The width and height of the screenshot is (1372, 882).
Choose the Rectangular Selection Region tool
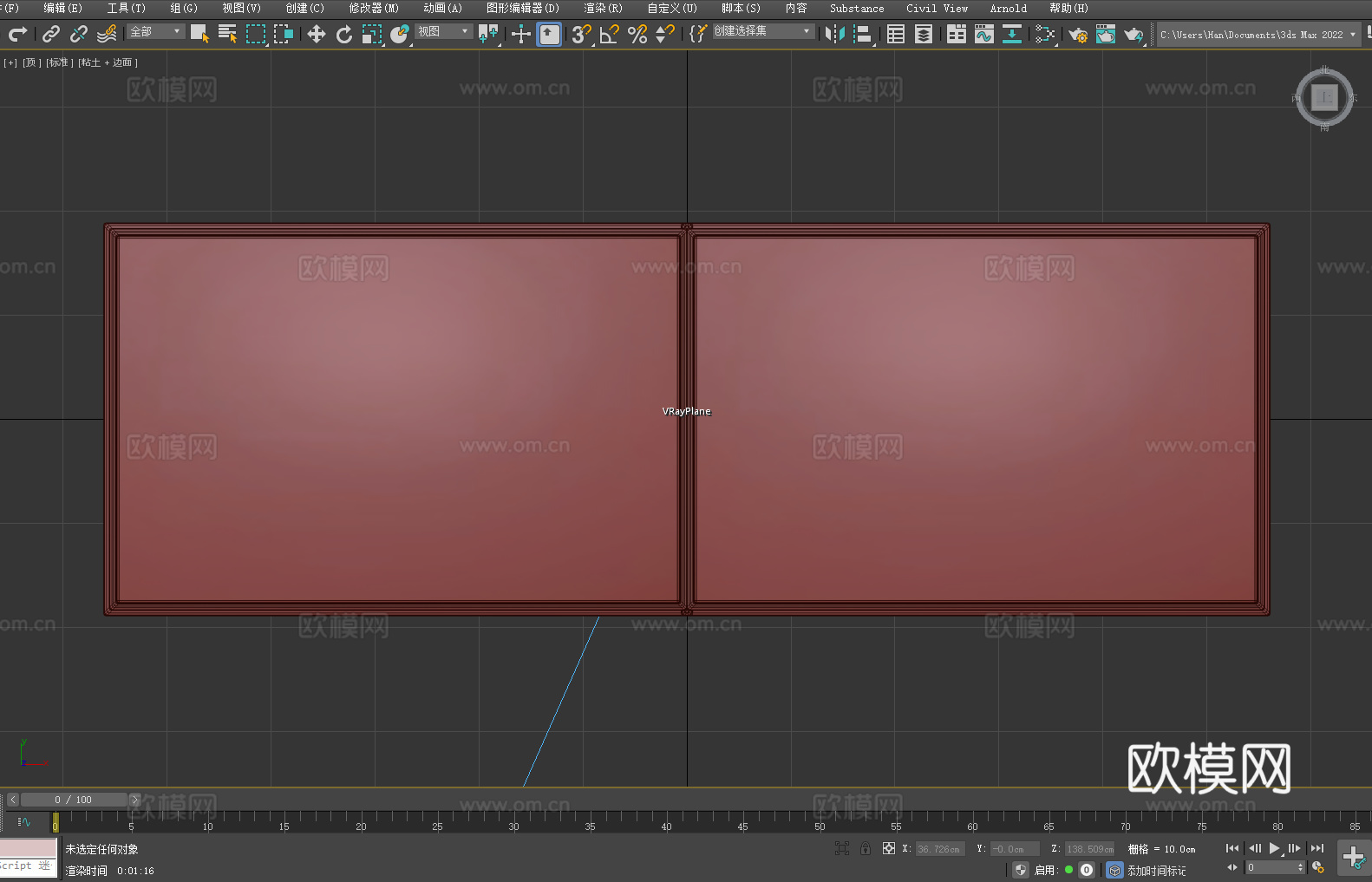pyautogui.click(x=256, y=34)
